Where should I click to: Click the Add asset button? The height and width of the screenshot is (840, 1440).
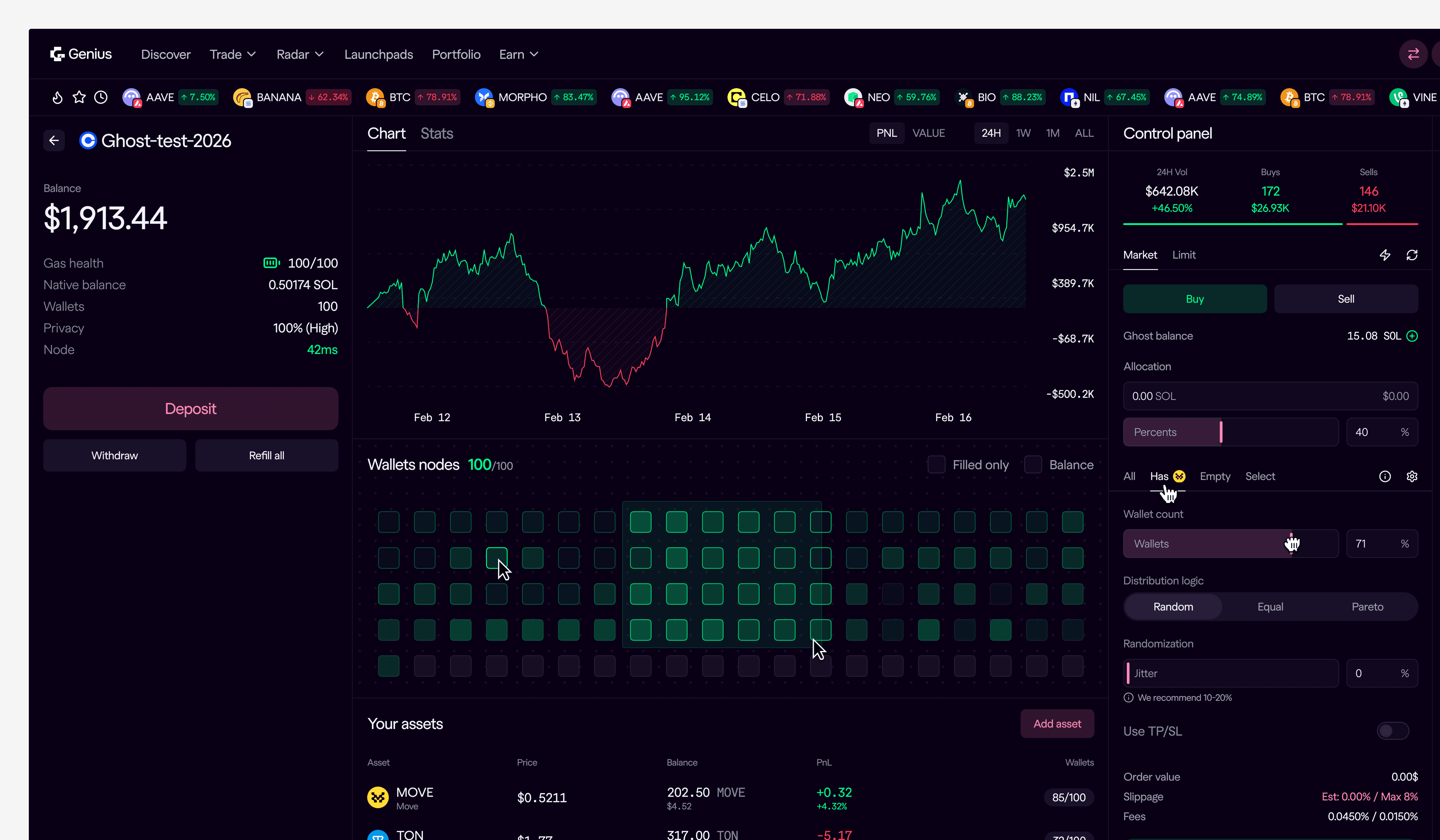click(x=1057, y=723)
